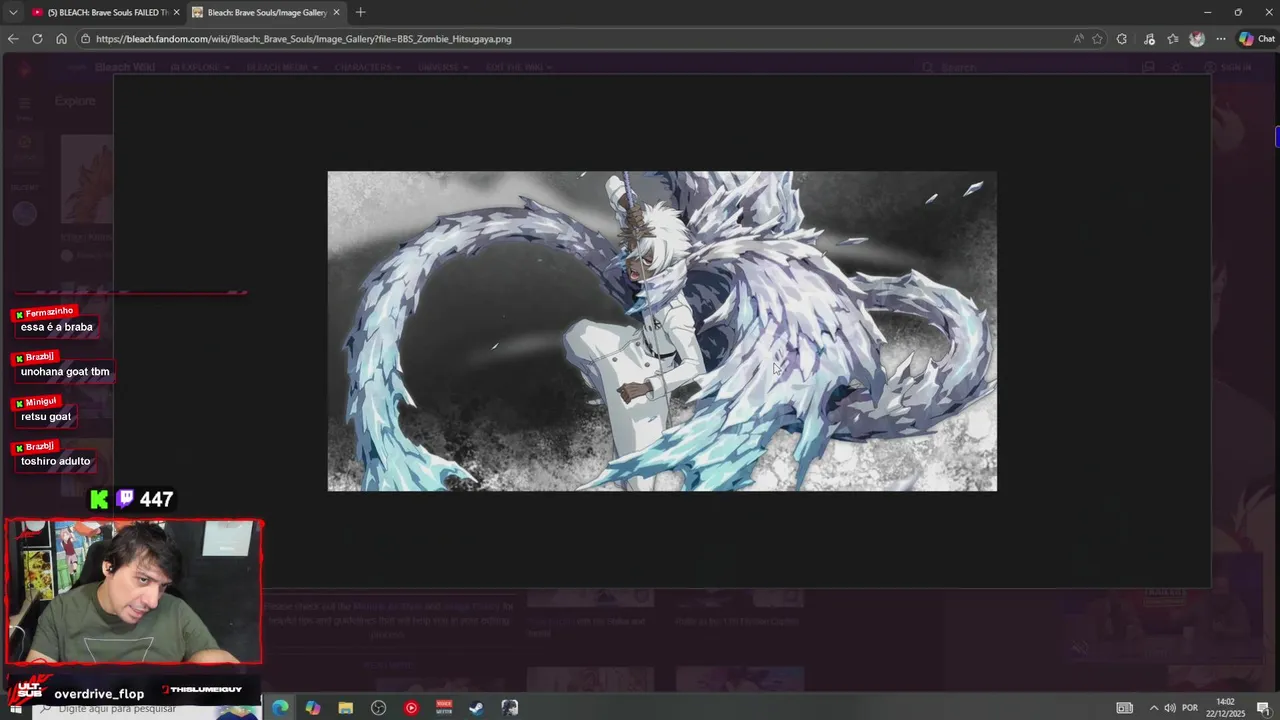The width and height of the screenshot is (1280, 720).
Task: Open the Universe dropdown in wiki navigation
Action: point(442,67)
